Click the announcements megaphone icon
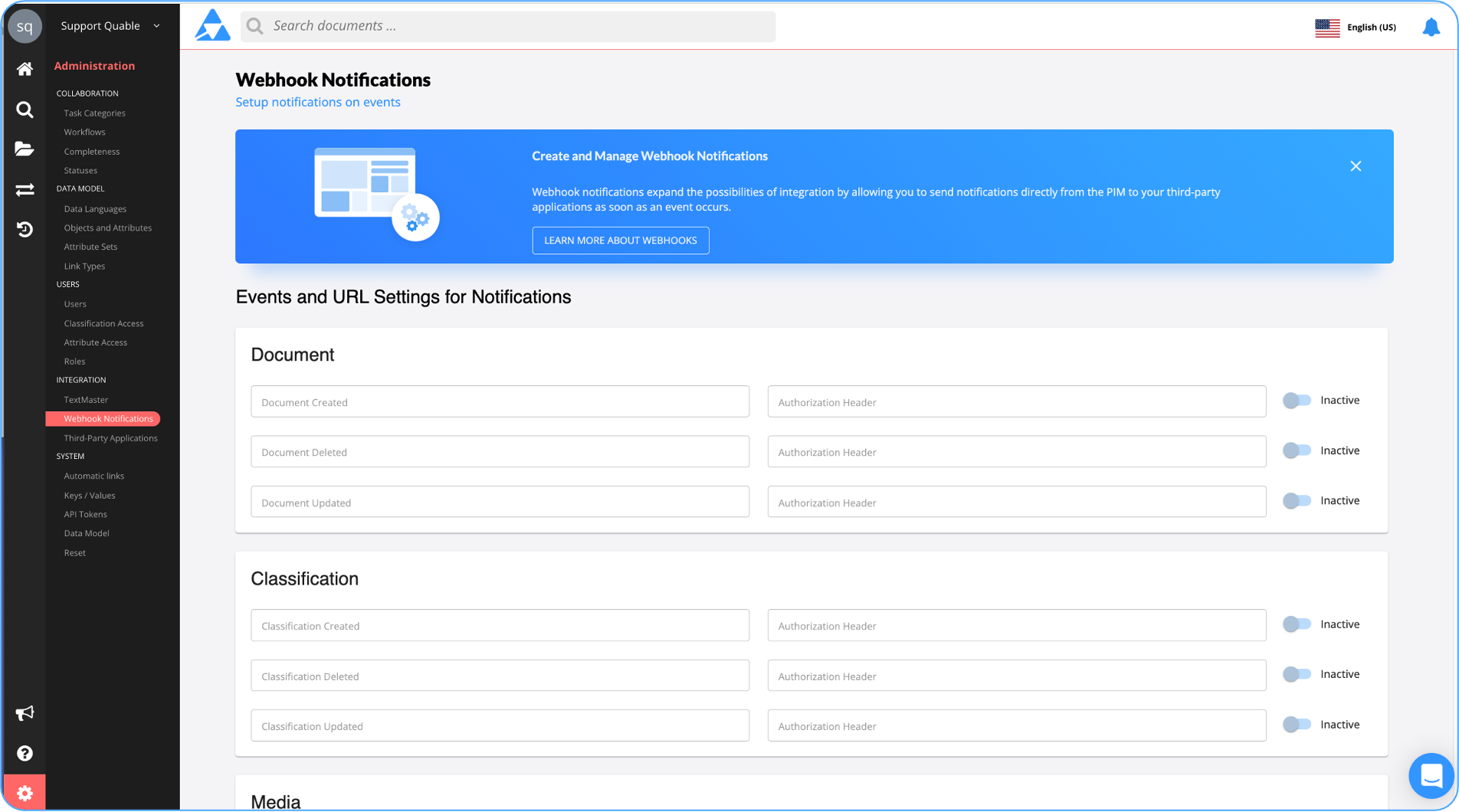1459x812 pixels. (x=25, y=713)
